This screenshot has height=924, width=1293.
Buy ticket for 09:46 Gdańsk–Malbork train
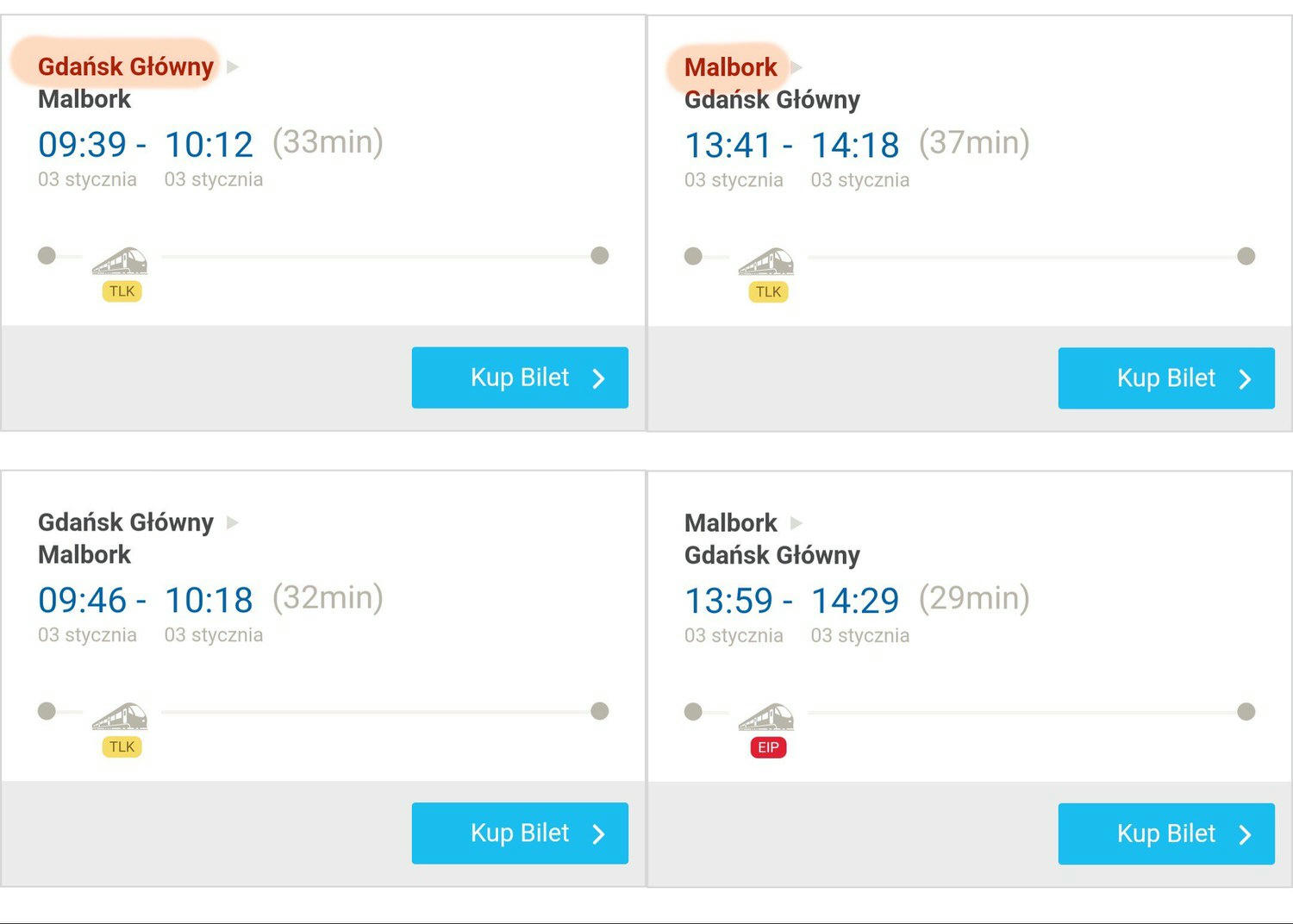point(520,833)
